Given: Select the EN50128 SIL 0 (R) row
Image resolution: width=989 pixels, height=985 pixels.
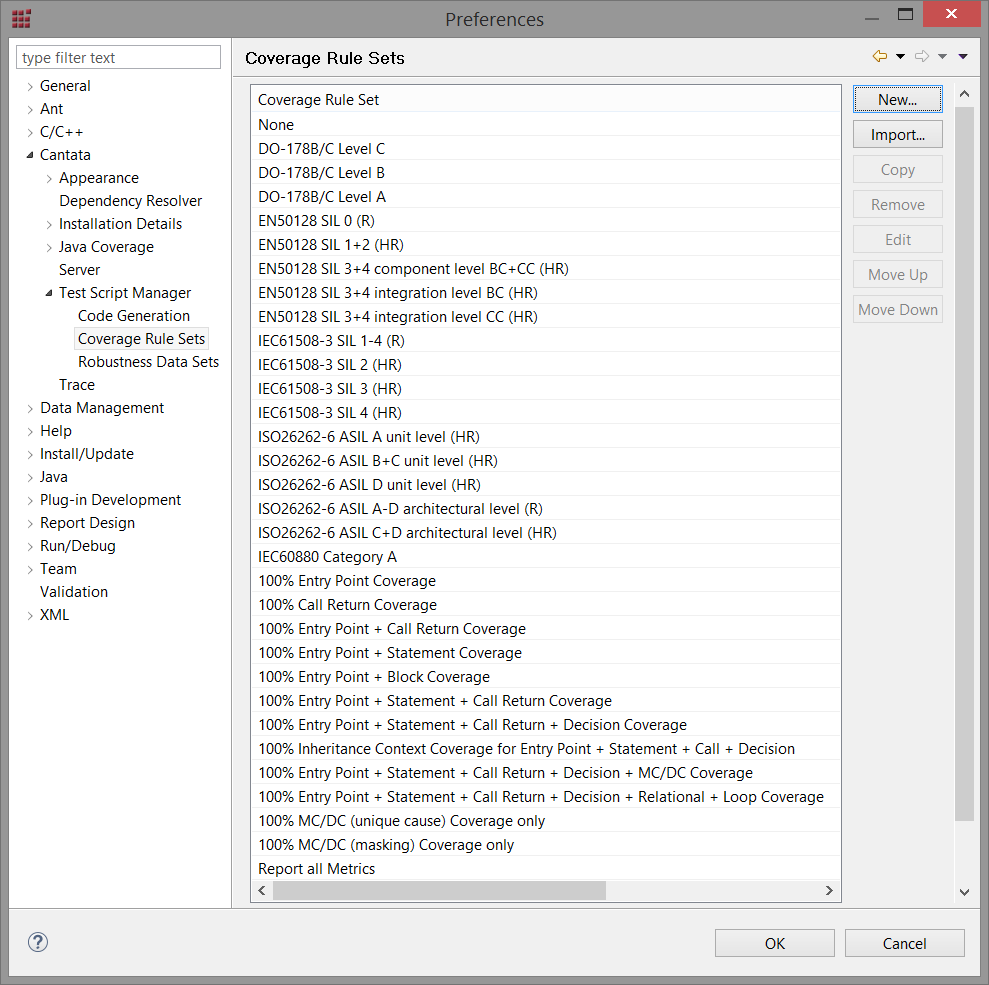Looking at the screenshot, I should [x=546, y=221].
